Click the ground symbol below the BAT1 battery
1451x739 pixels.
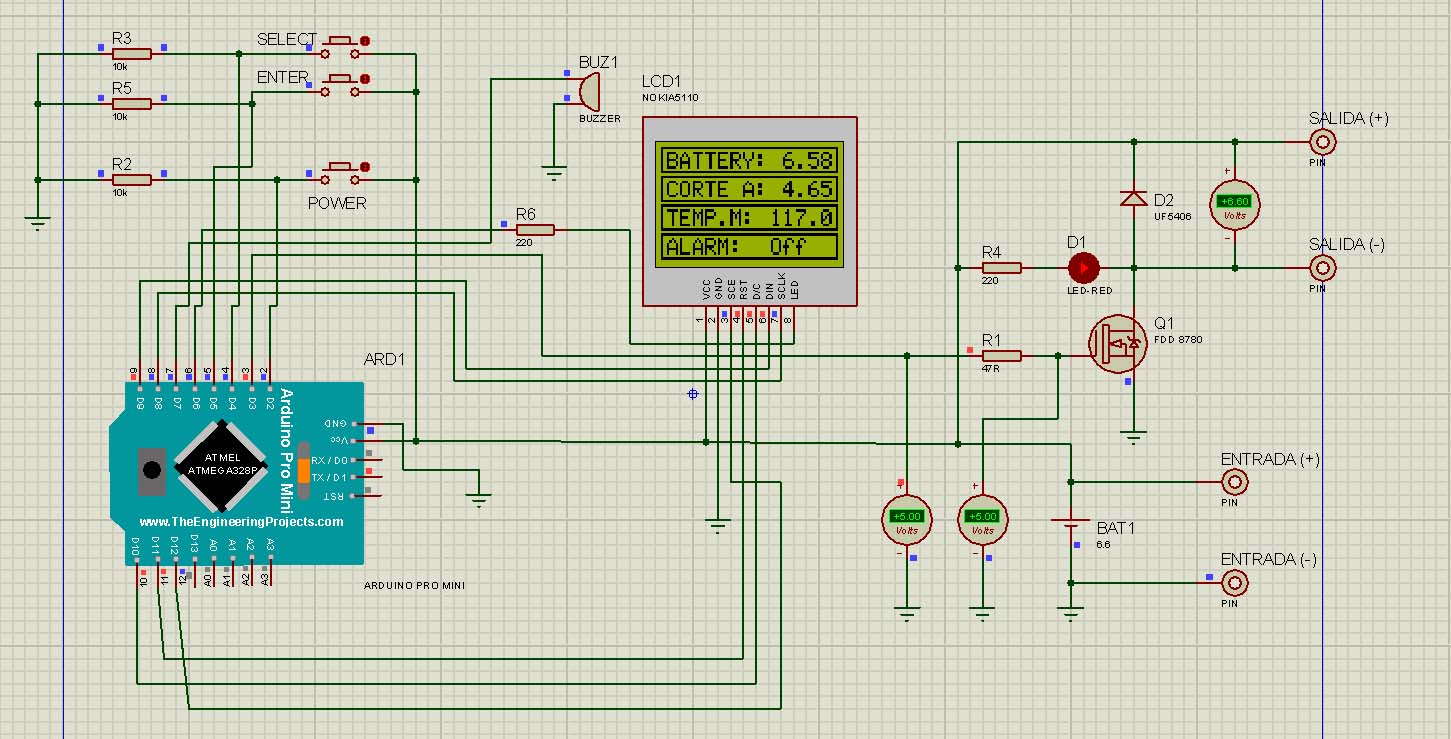pyautogui.click(x=1070, y=613)
